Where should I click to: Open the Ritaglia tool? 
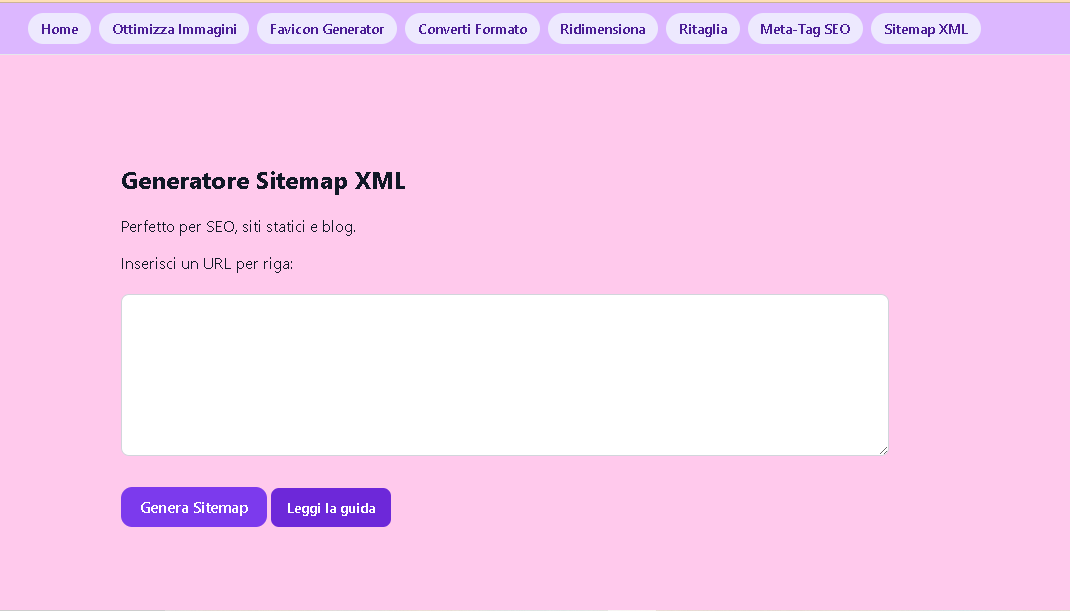(703, 29)
